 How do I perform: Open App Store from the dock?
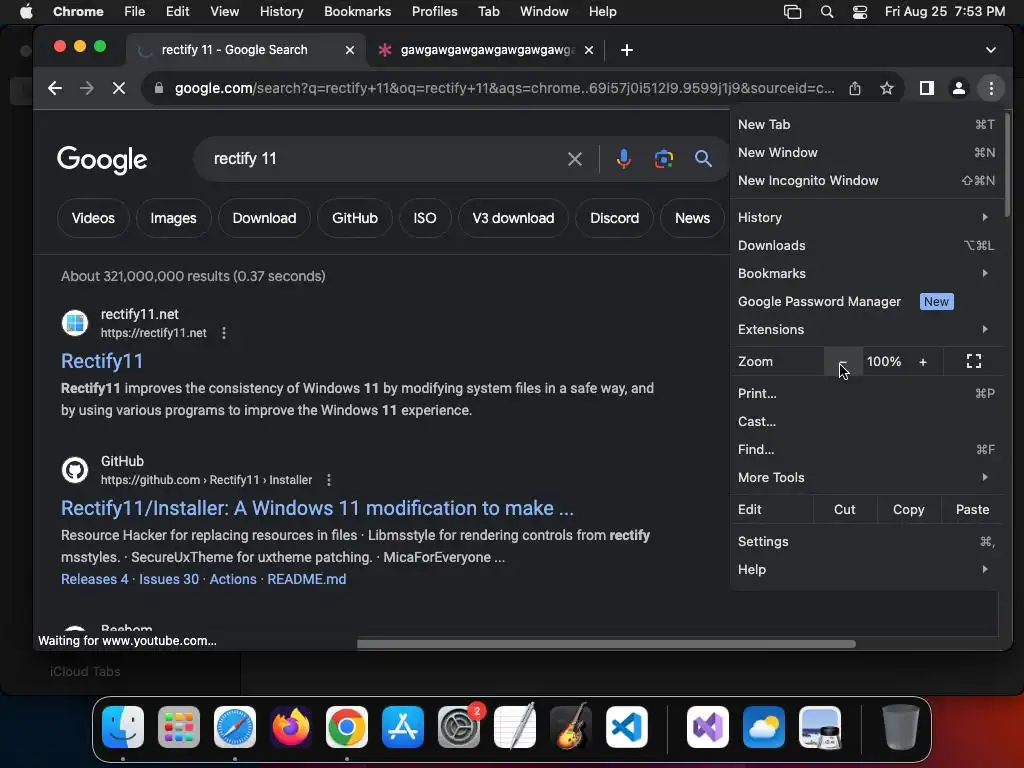point(403,727)
